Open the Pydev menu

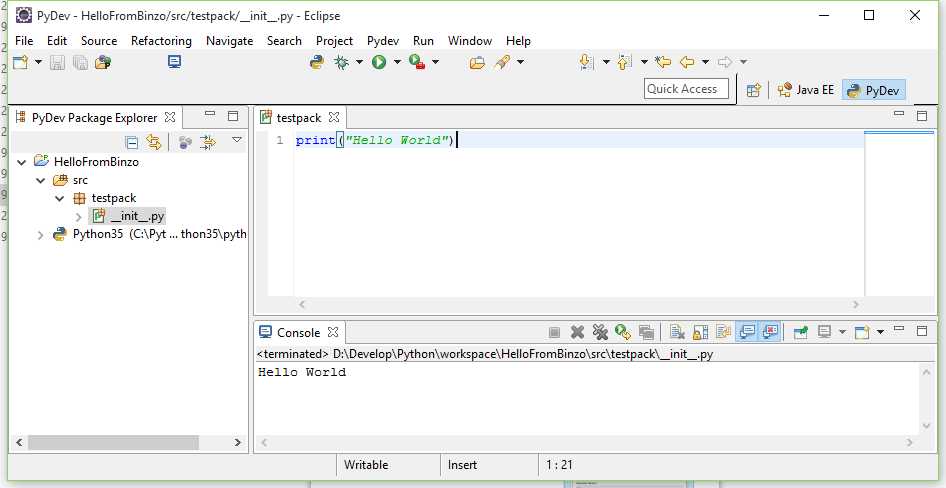[383, 40]
